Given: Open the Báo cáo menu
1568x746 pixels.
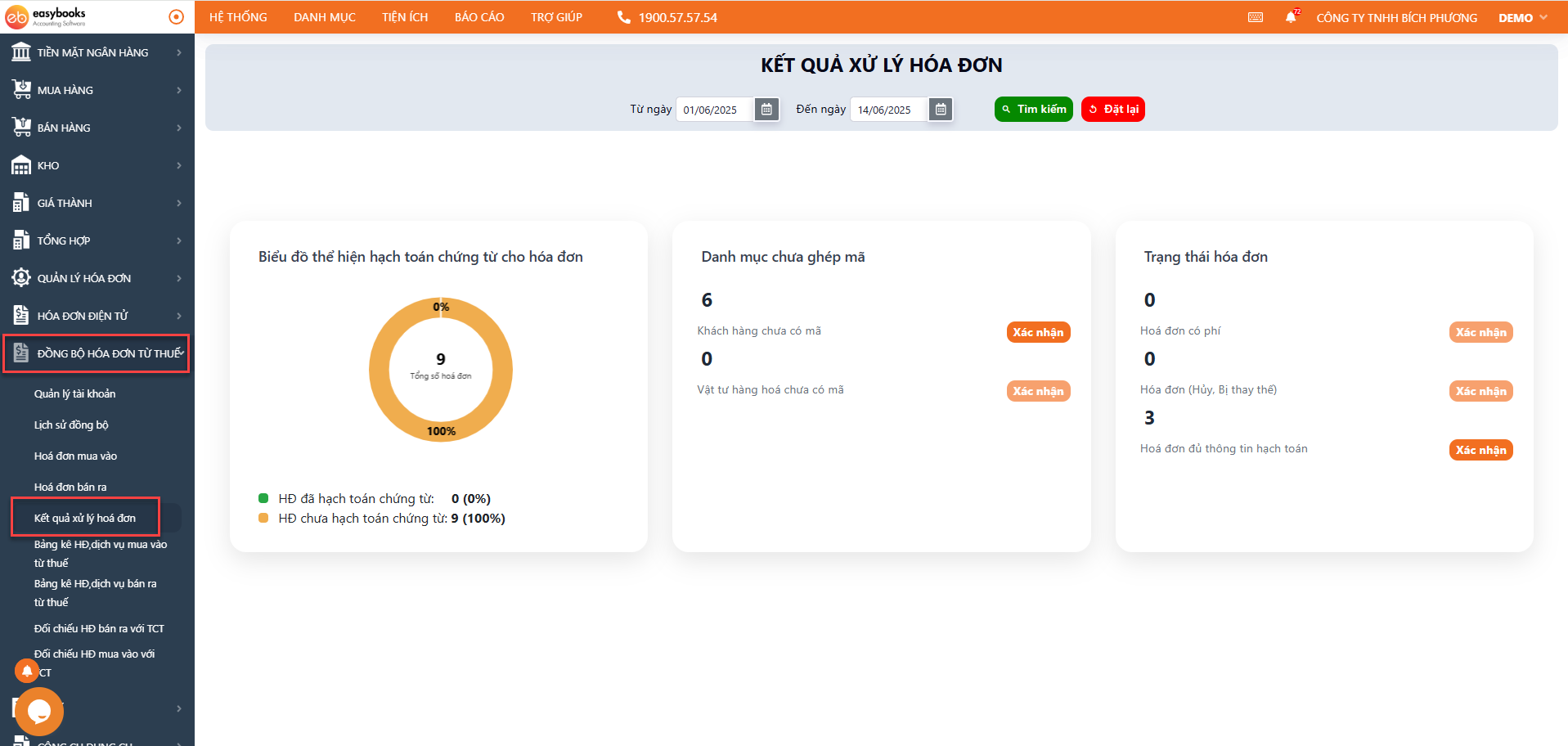Looking at the screenshot, I should point(479,17).
